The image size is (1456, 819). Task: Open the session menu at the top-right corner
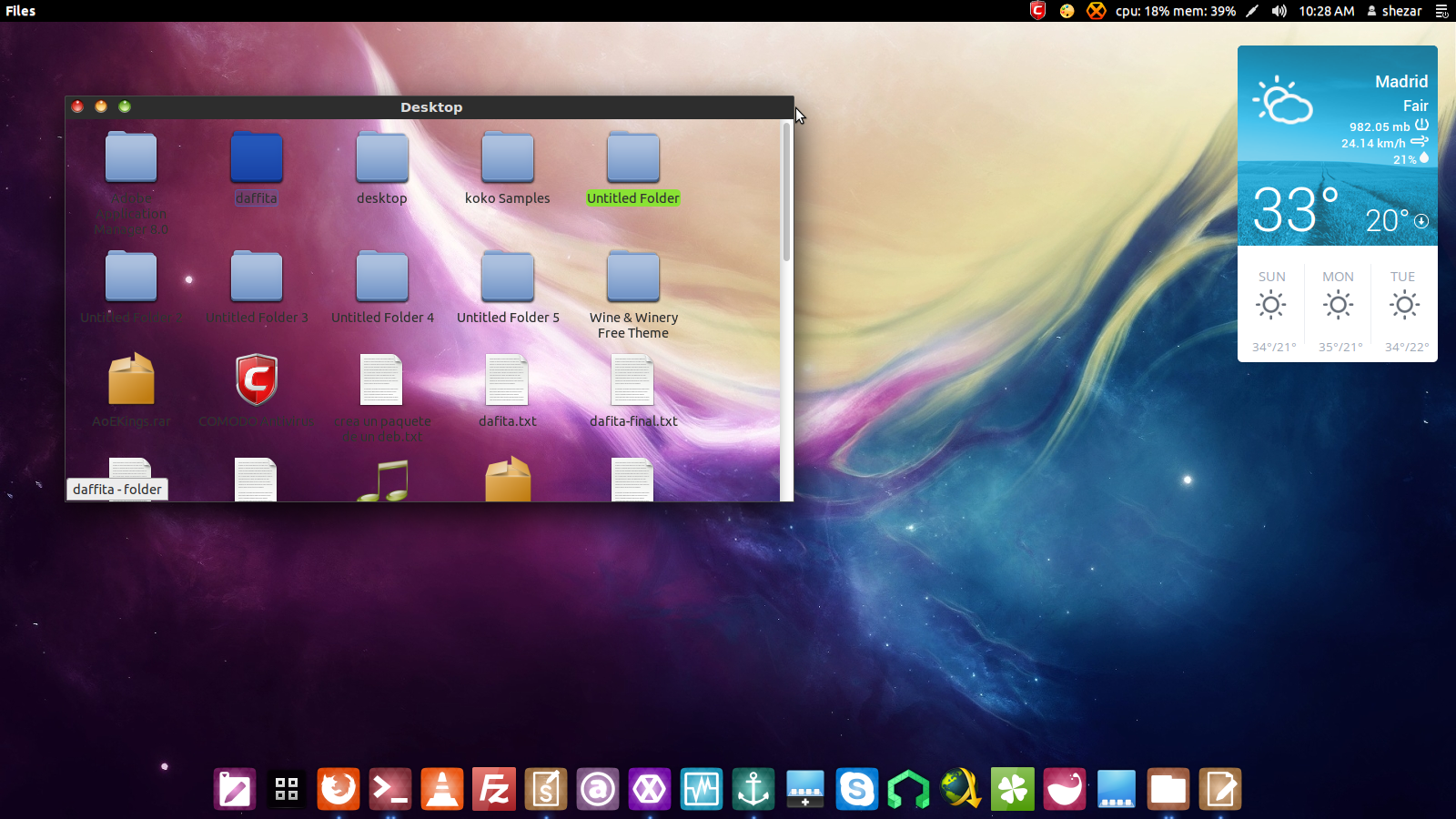(1441, 11)
